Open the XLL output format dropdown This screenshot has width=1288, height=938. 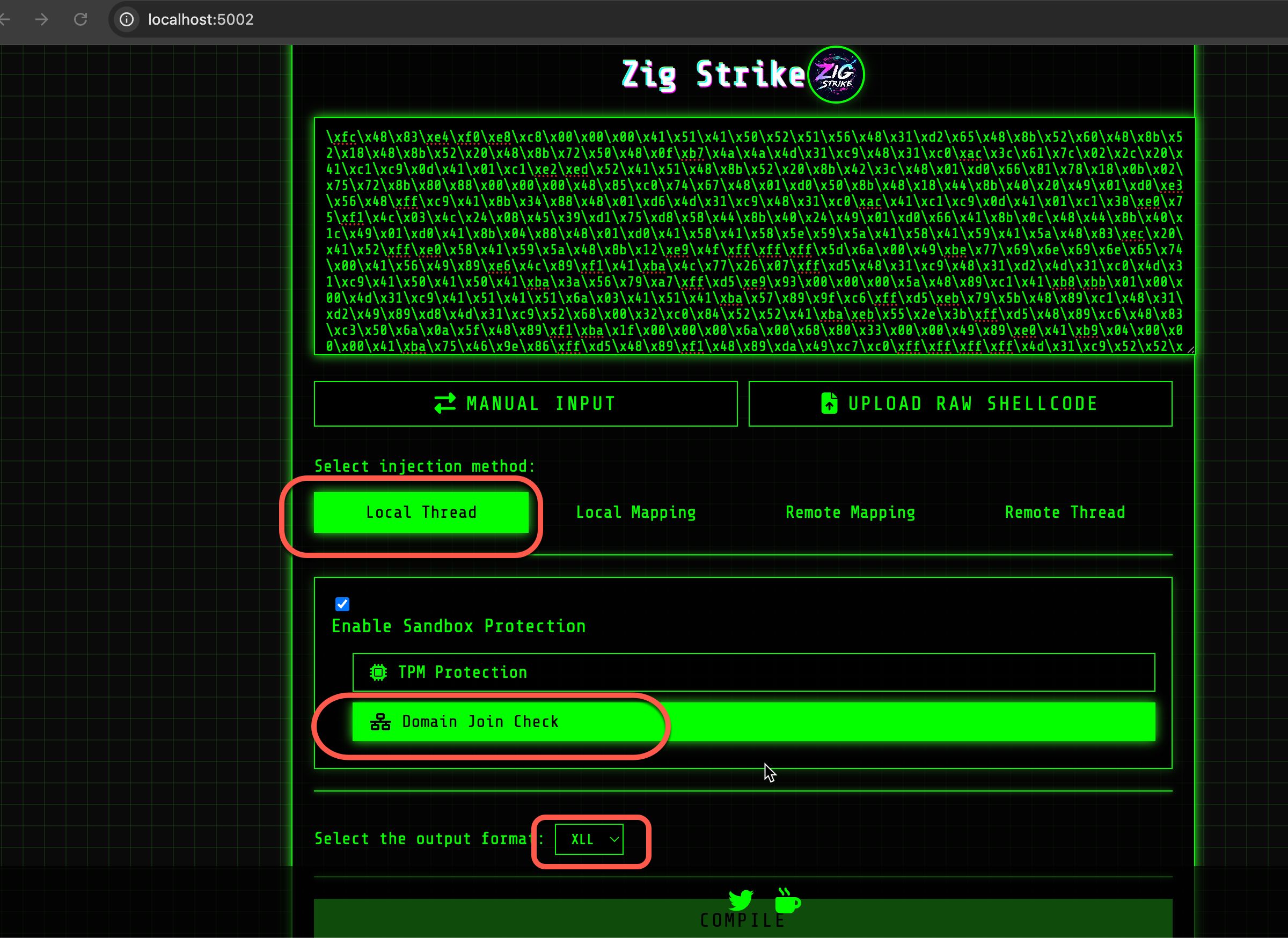pyautogui.click(x=589, y=839)
